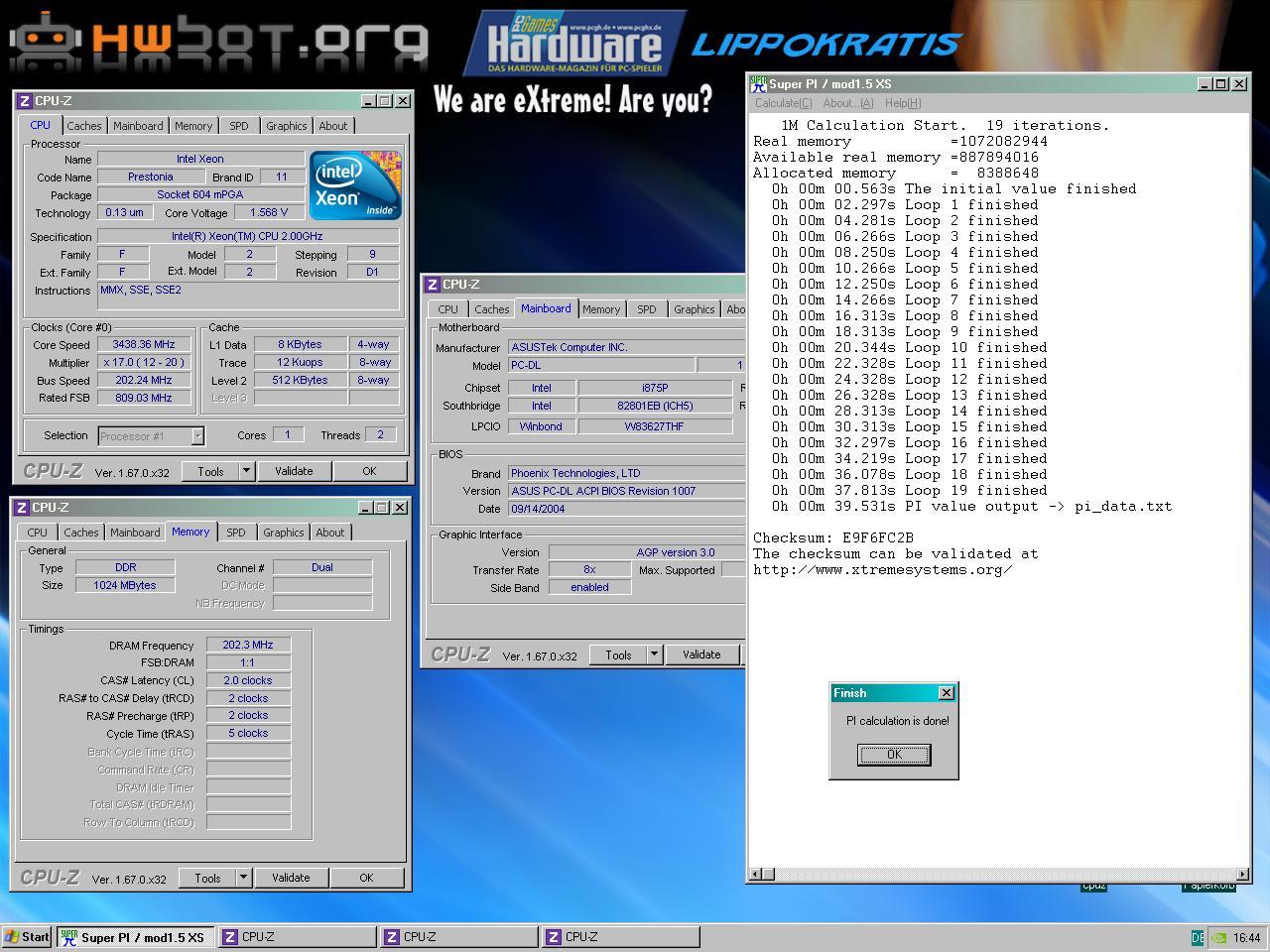This screenshot has width=1270, height=952.
Task: Select Graphics tab in the Mainboard window
Action: (x=695, y=309)
